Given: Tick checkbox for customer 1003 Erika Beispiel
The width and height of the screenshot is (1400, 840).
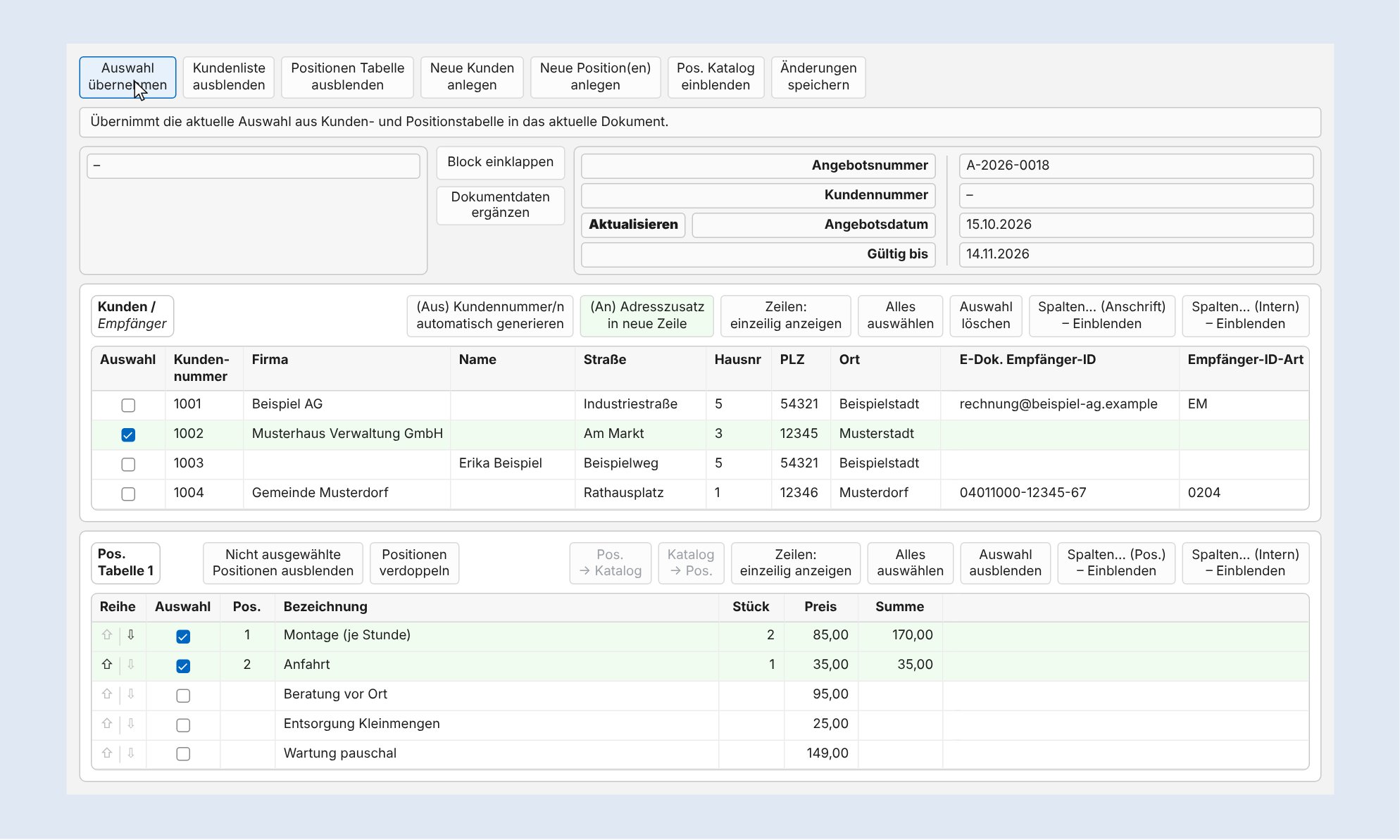Looking at the screenshot, I should (128, 465).
